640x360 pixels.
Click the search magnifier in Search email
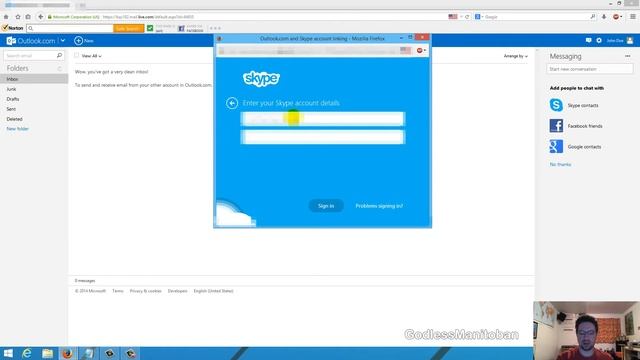[x=60, y=55]
